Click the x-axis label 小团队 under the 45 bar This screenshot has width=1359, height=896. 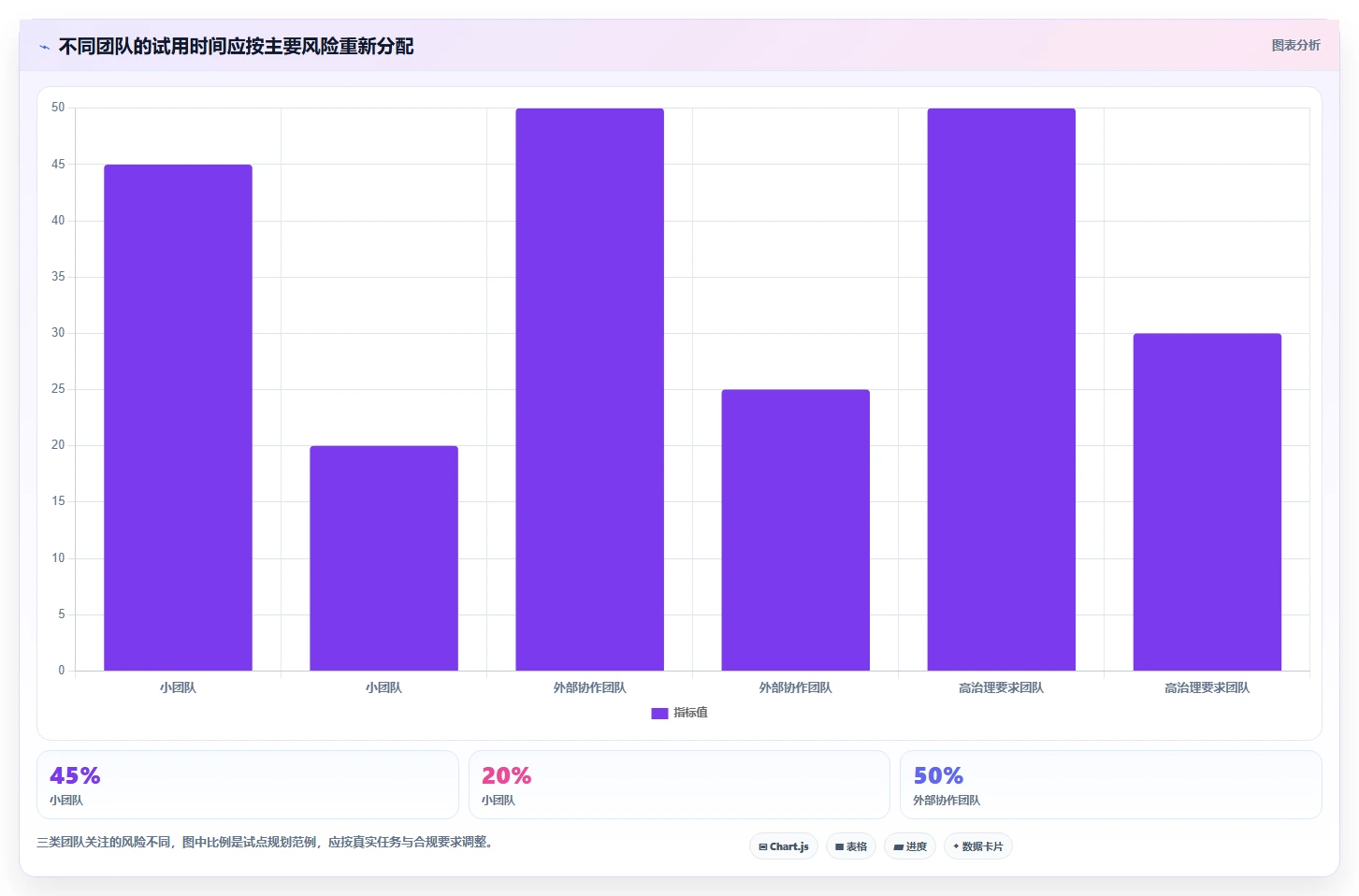178,687
